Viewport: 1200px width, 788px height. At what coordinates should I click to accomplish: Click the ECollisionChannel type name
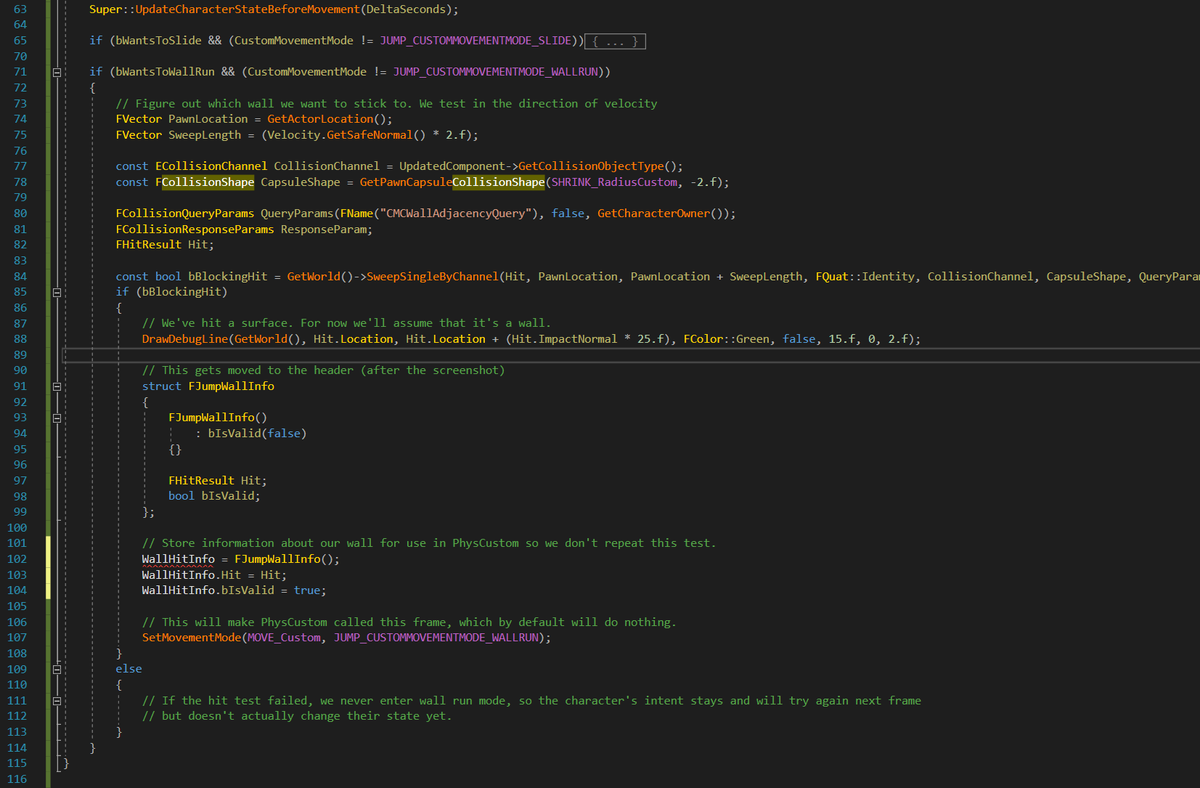pyautogui.click(x=211, y=166)
